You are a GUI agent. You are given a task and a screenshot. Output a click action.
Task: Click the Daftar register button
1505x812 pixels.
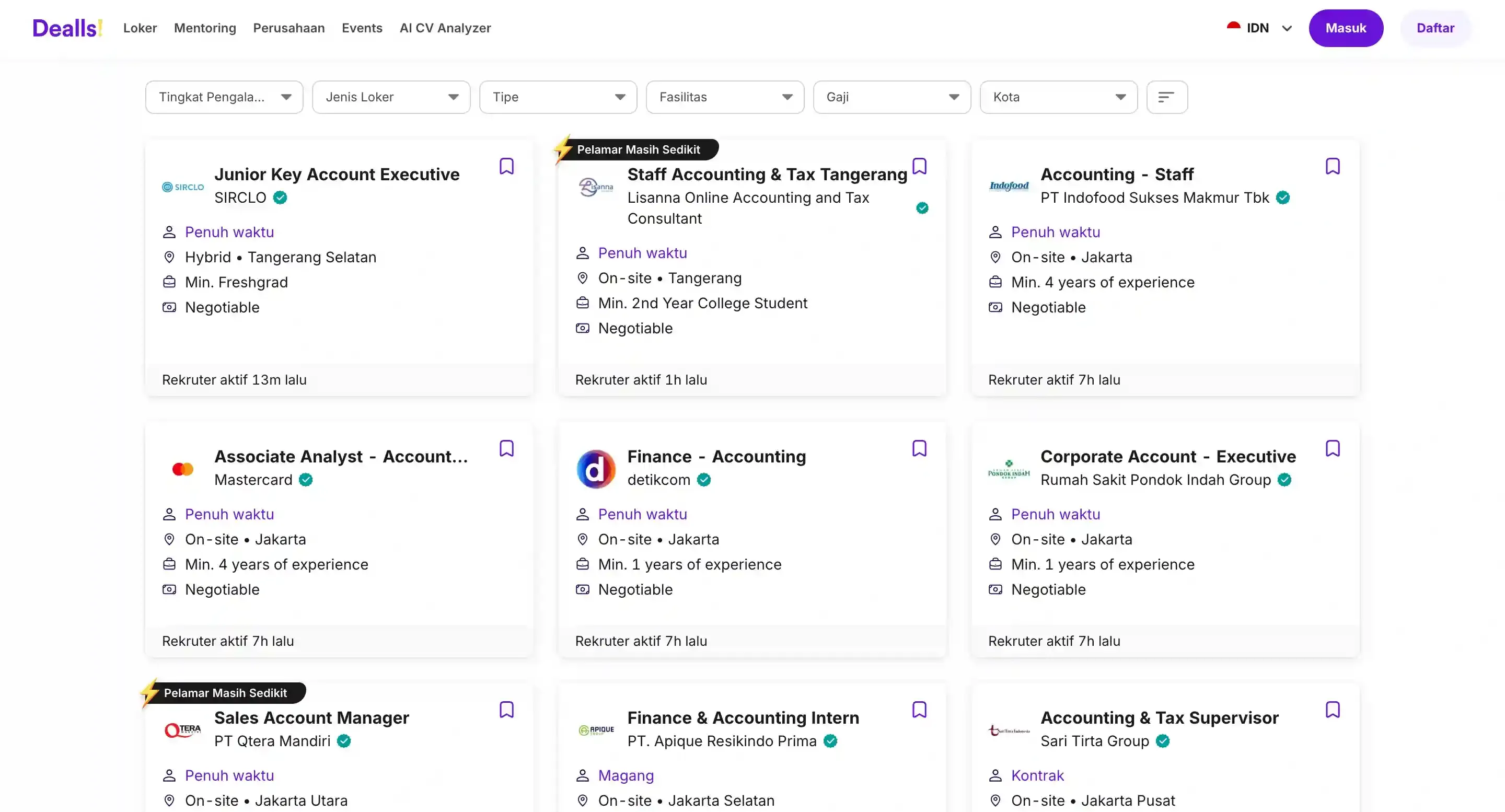coord(1435,28)
